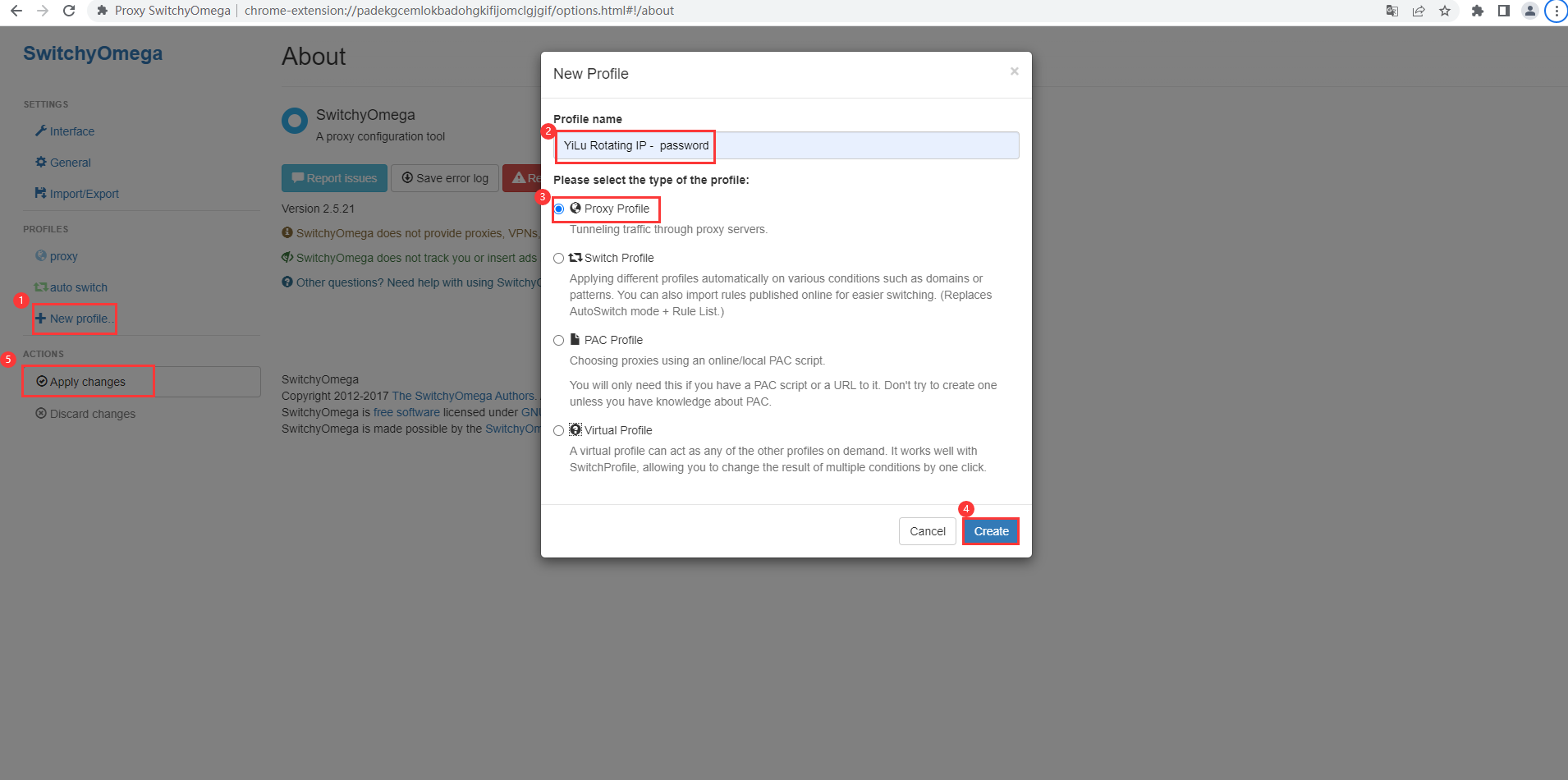Image resolution: width=1568 pixels, height=780 pixels.
Task: Bookmark this page with star icon
Action: pyautogui.click(x=1445, y=11)
